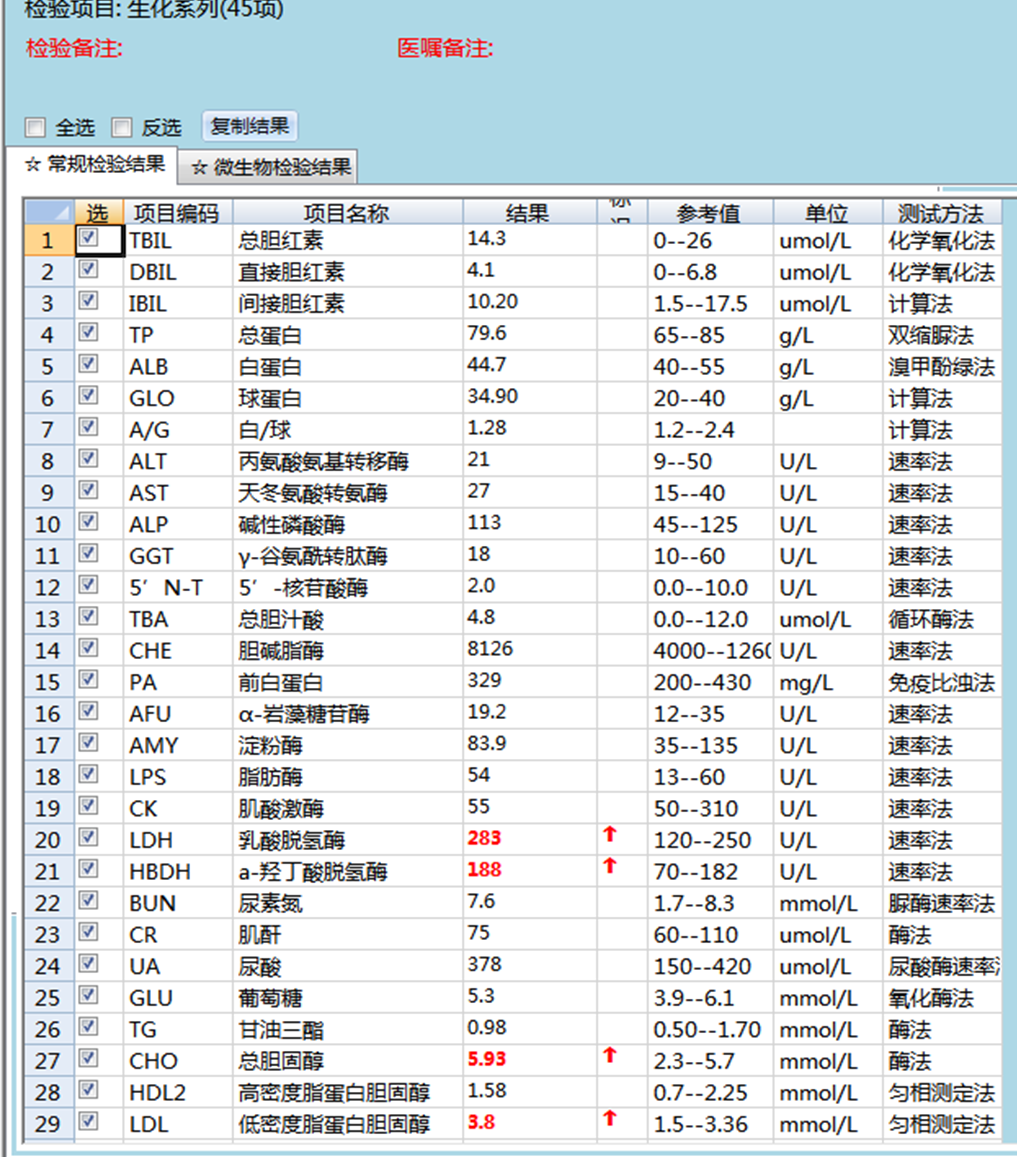Image resolution: width=1017 pixels, height=1157 pixels.
Task: Click the 碱性磷酸酶 name cell
Action: tap(348, 525)
